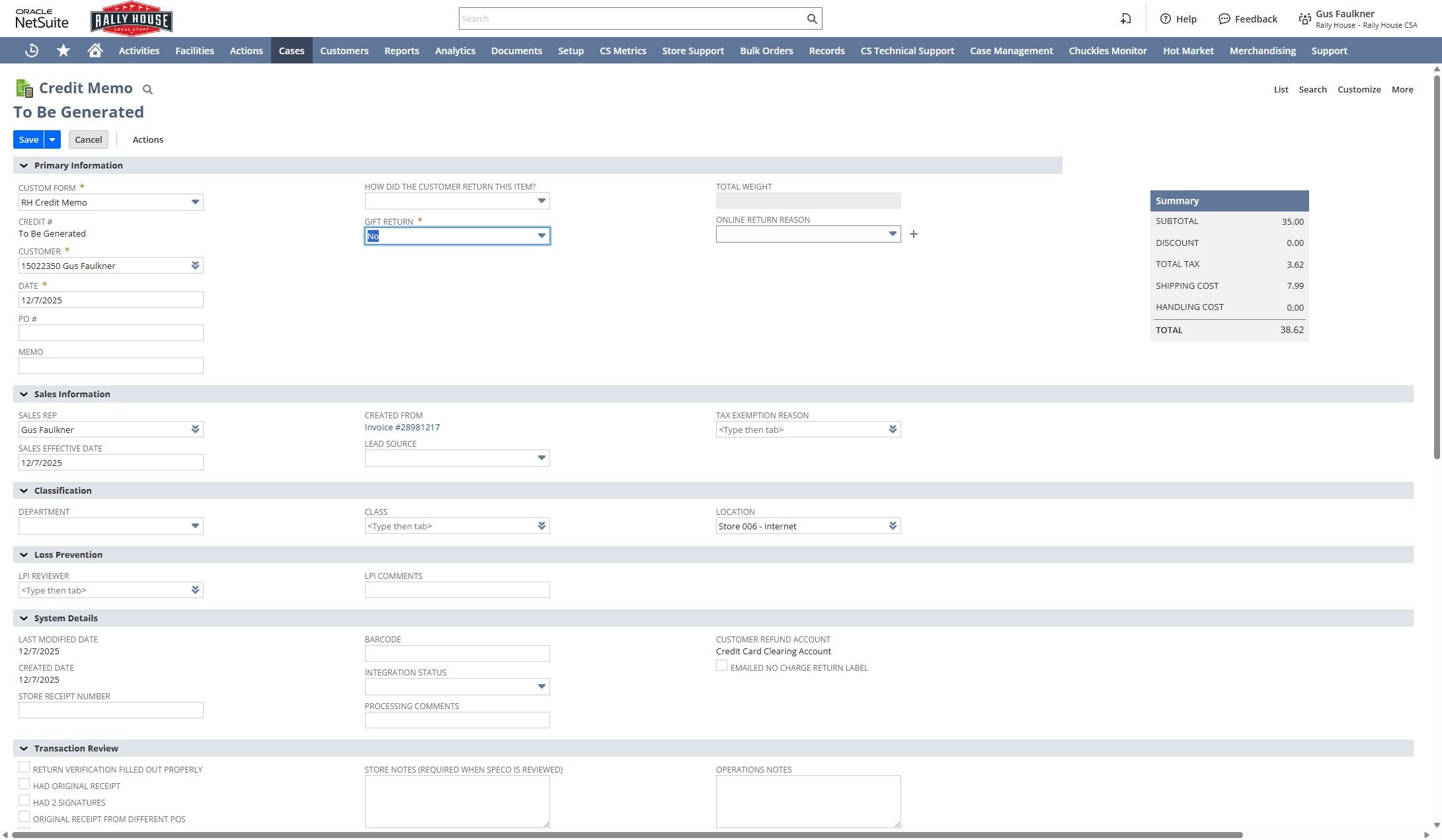Click the Credit Memo record icon
1442x840 pixels.
[24, 89]
